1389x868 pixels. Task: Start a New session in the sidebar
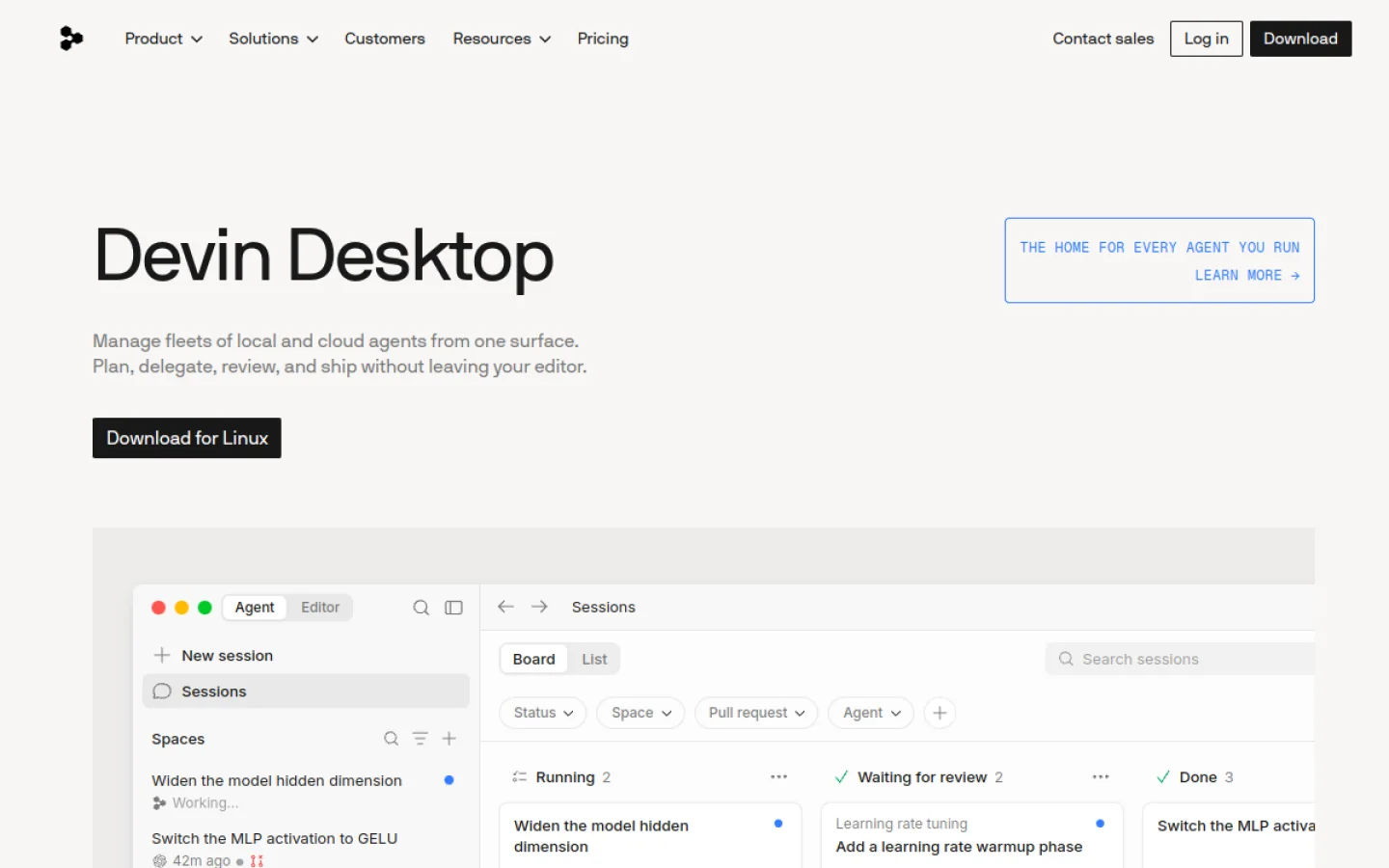coord(214,656)
